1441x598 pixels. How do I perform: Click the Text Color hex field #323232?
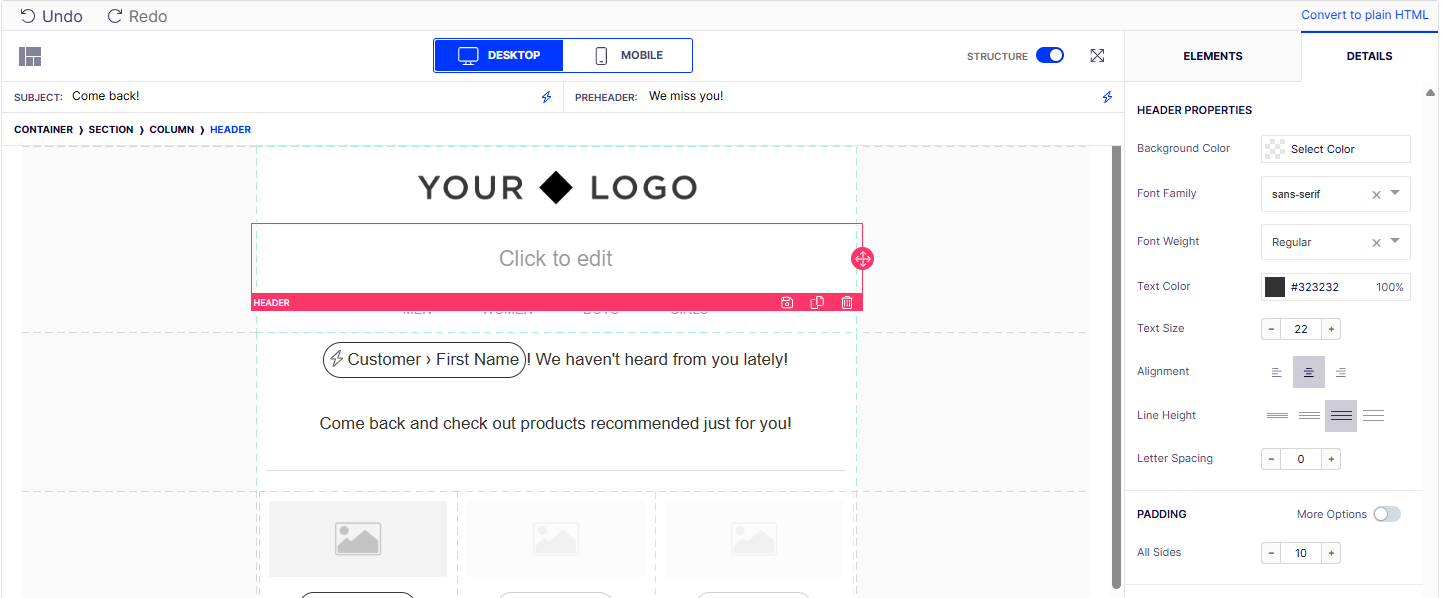1314,287
